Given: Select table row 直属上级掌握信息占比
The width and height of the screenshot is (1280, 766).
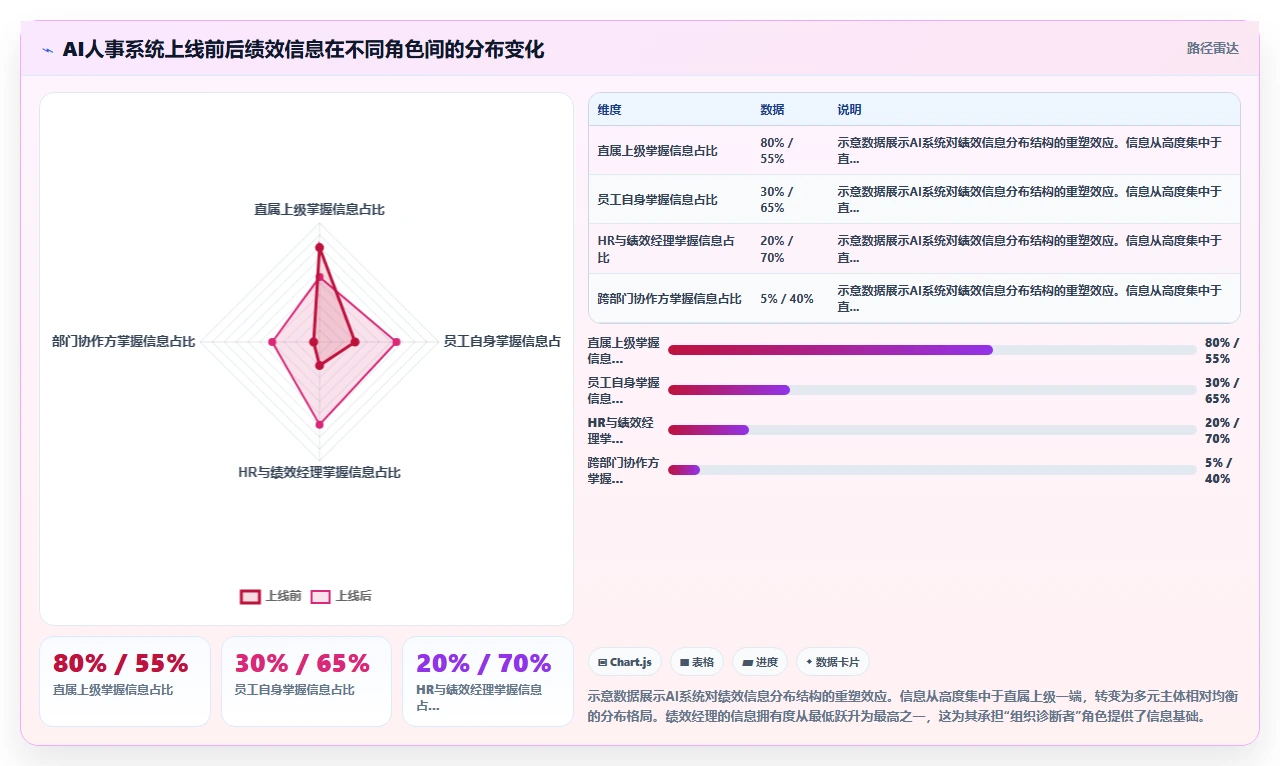Looking at the screenshot, I should tap(914, 151).
